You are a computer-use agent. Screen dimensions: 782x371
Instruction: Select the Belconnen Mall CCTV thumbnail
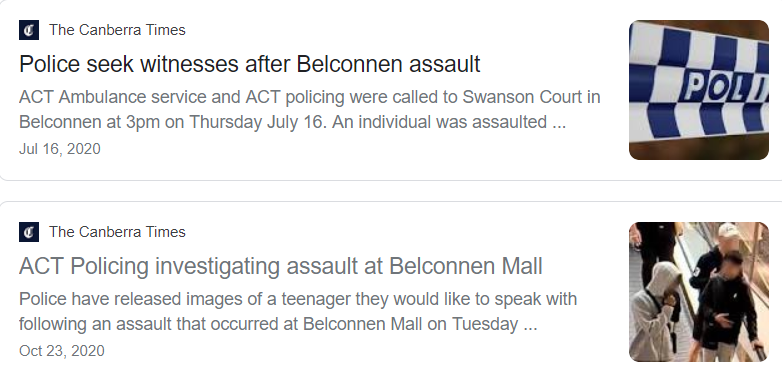click(699, 292)
